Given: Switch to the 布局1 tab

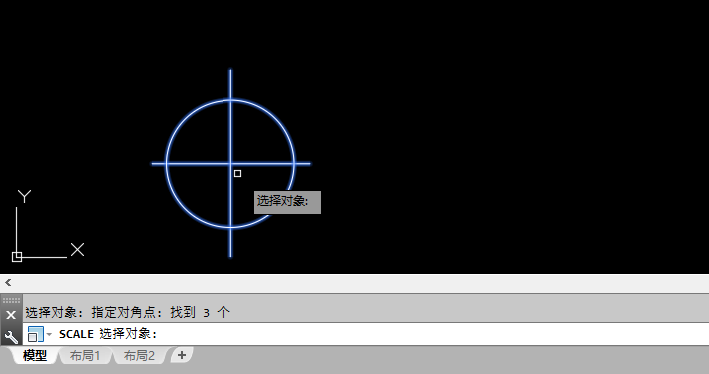Looking at the screenshot, I should coord(85,355).
